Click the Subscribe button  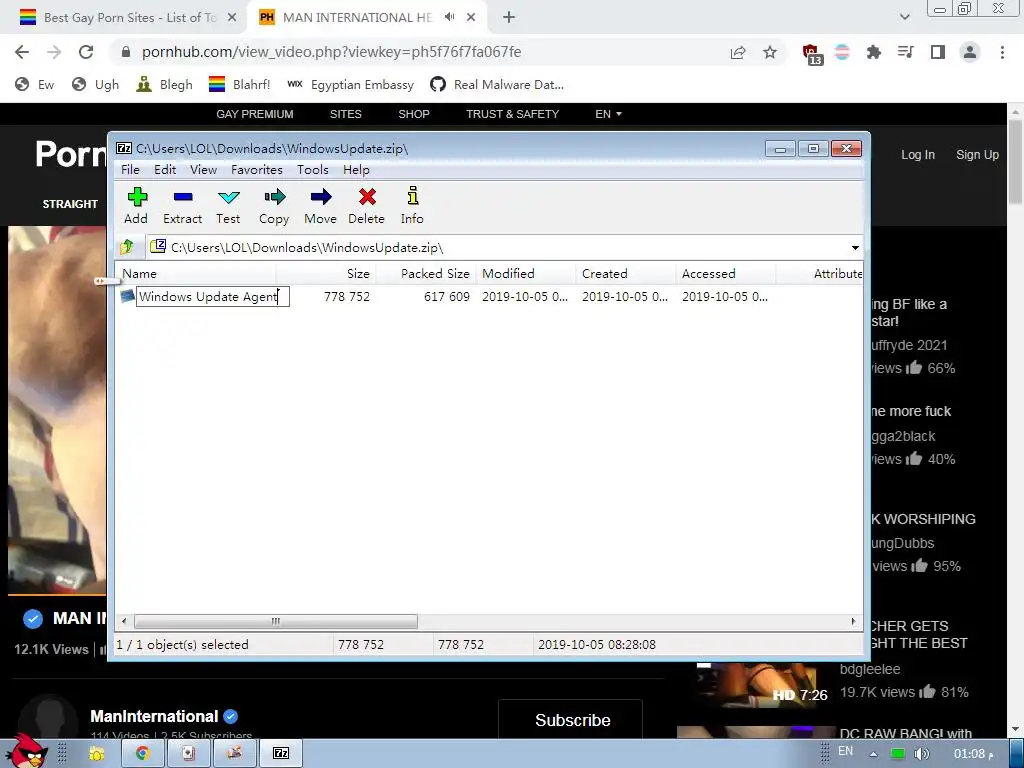point(572,720)
